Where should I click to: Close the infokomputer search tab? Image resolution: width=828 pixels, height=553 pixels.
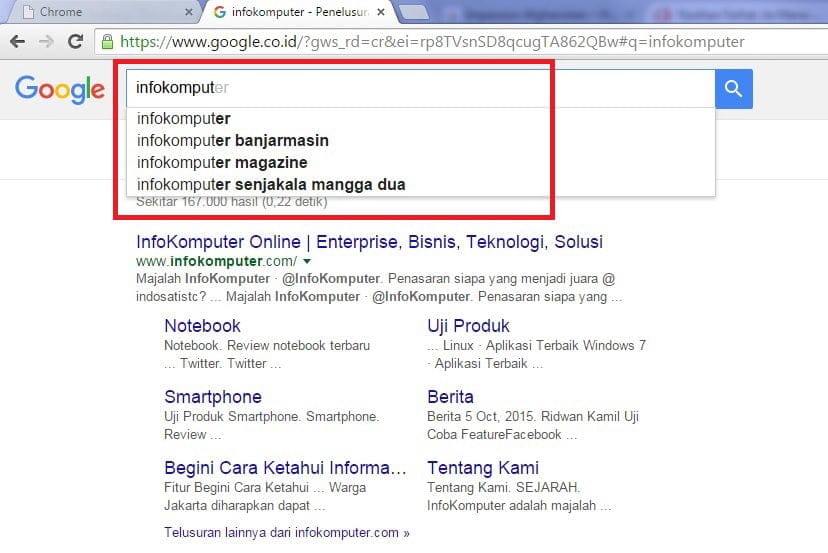[380, 12]
